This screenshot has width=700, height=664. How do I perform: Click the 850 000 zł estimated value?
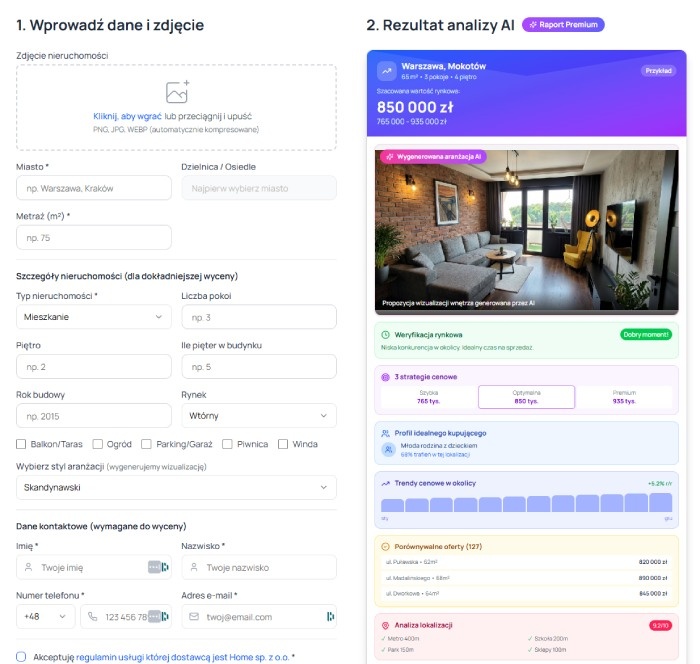[x=415, y=107]
